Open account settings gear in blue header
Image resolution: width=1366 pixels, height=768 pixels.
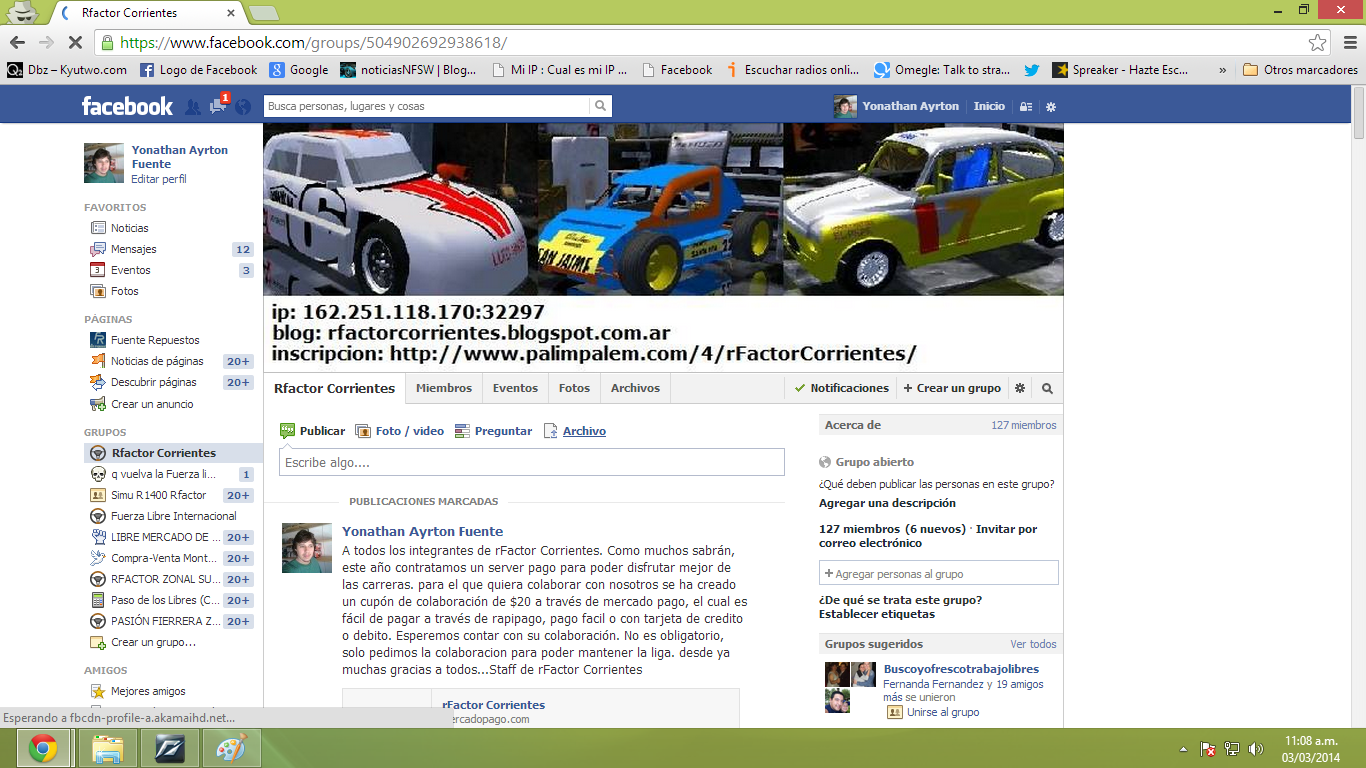(1051, 107)
